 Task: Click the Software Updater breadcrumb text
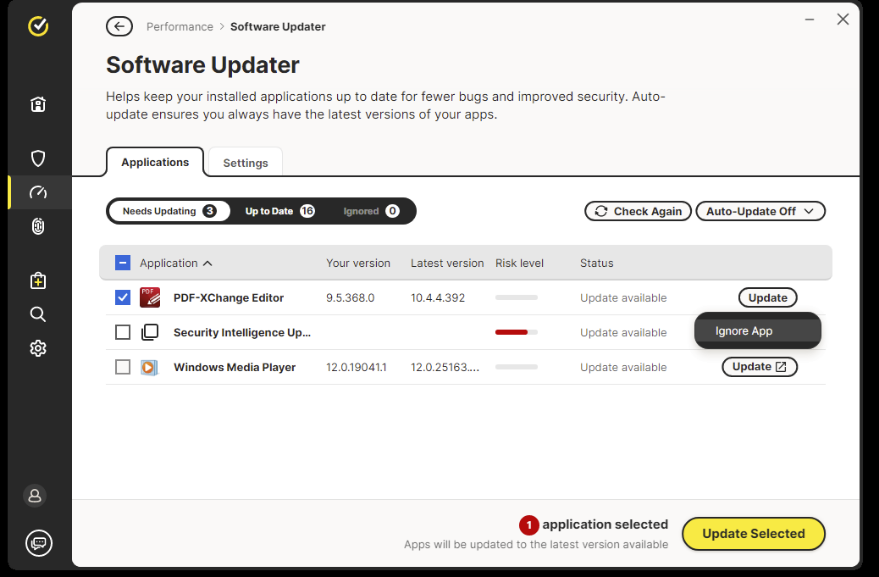point(277,26)
